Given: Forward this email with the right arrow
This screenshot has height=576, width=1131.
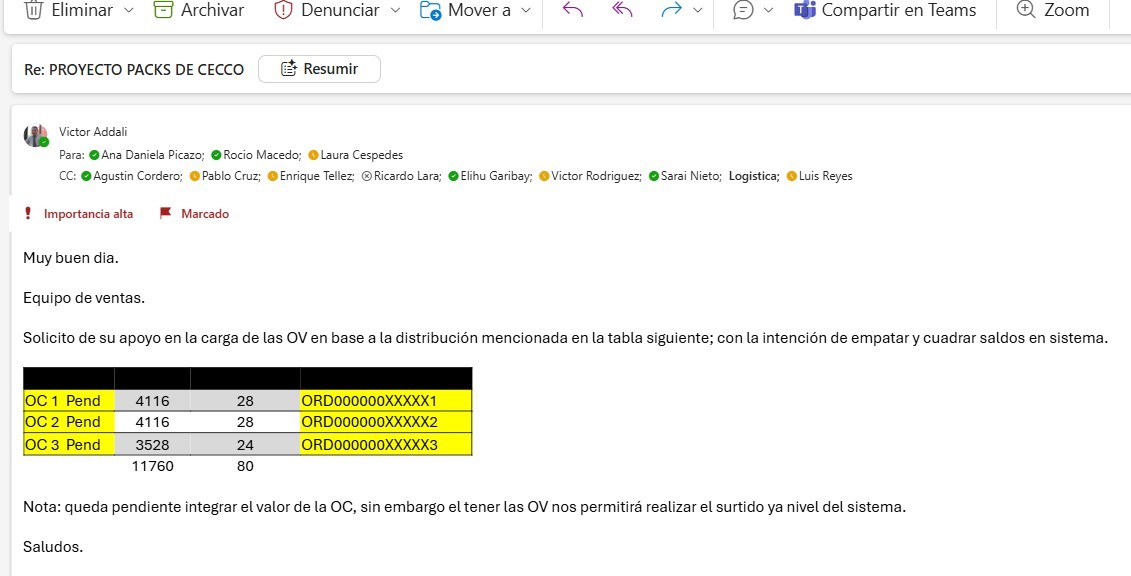Looking at the screenshot, I should [671, 10].
